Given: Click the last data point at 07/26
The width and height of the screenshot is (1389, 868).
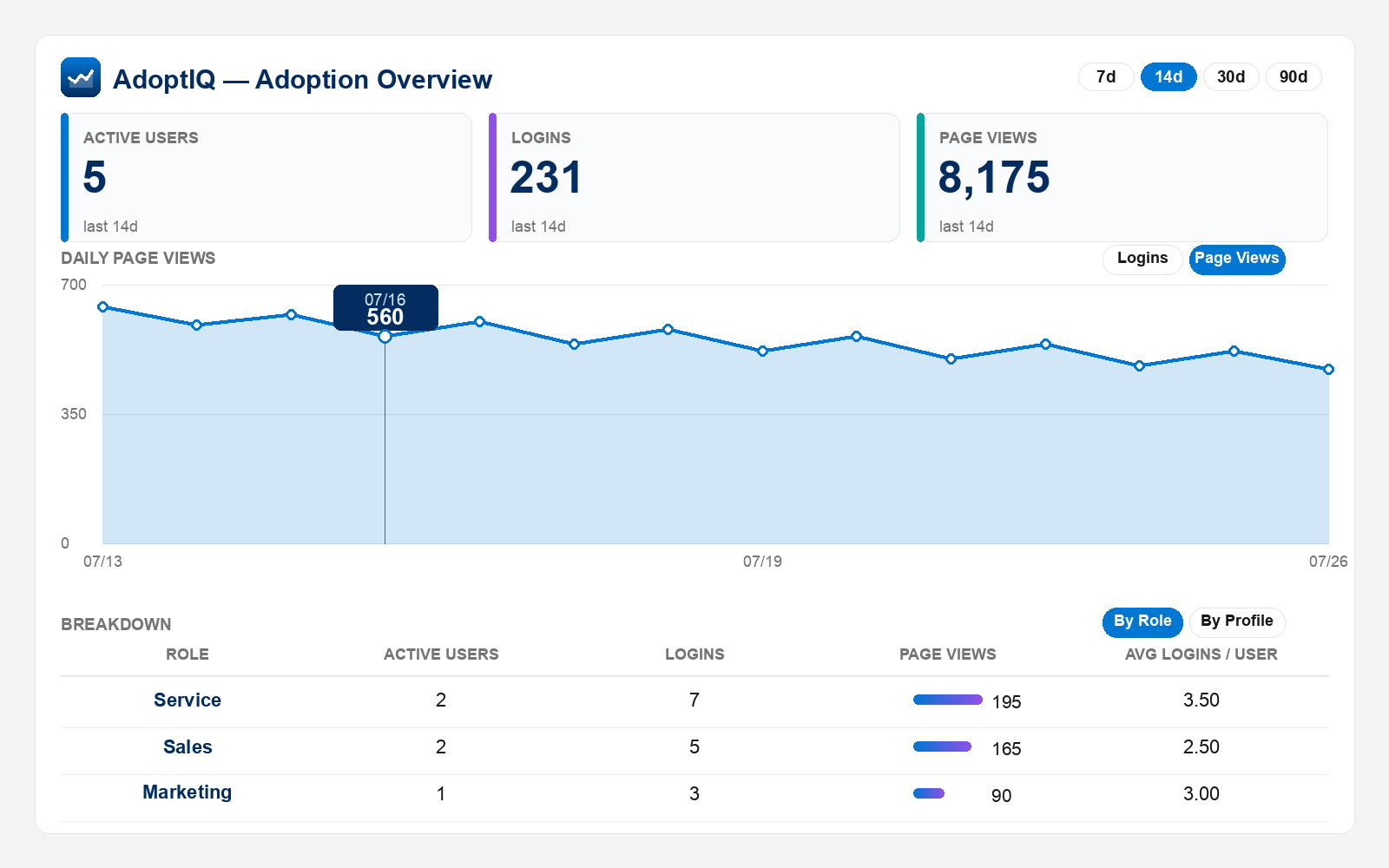Looking at the screenshot, I should tap(1328, 369).
